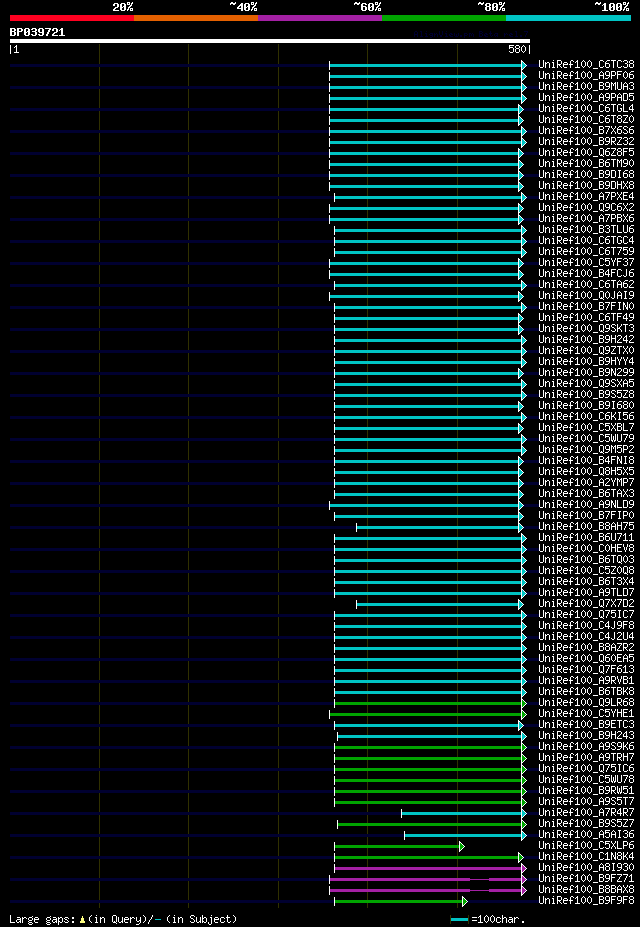Select the UniRef100_B9N299 label
This screenshot has width=640, height=927.
[586, 373]
